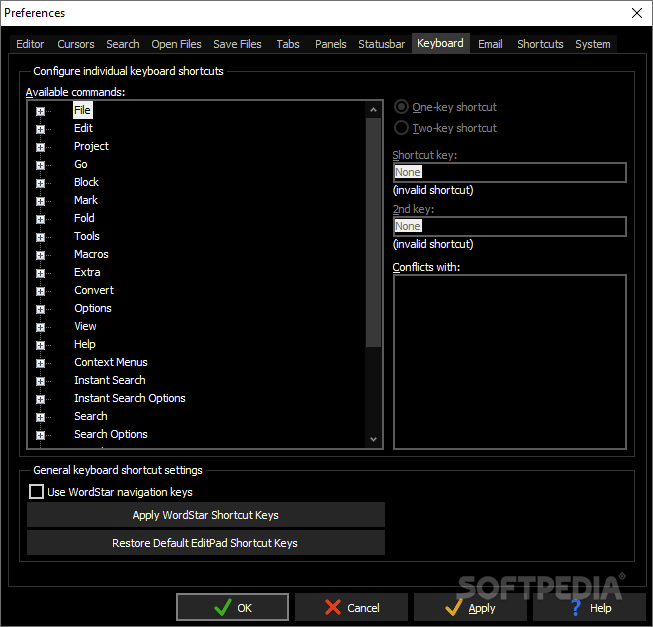Open the Cursors tab
This screenshot has height=627, width=653.
[x=76, y=44]
